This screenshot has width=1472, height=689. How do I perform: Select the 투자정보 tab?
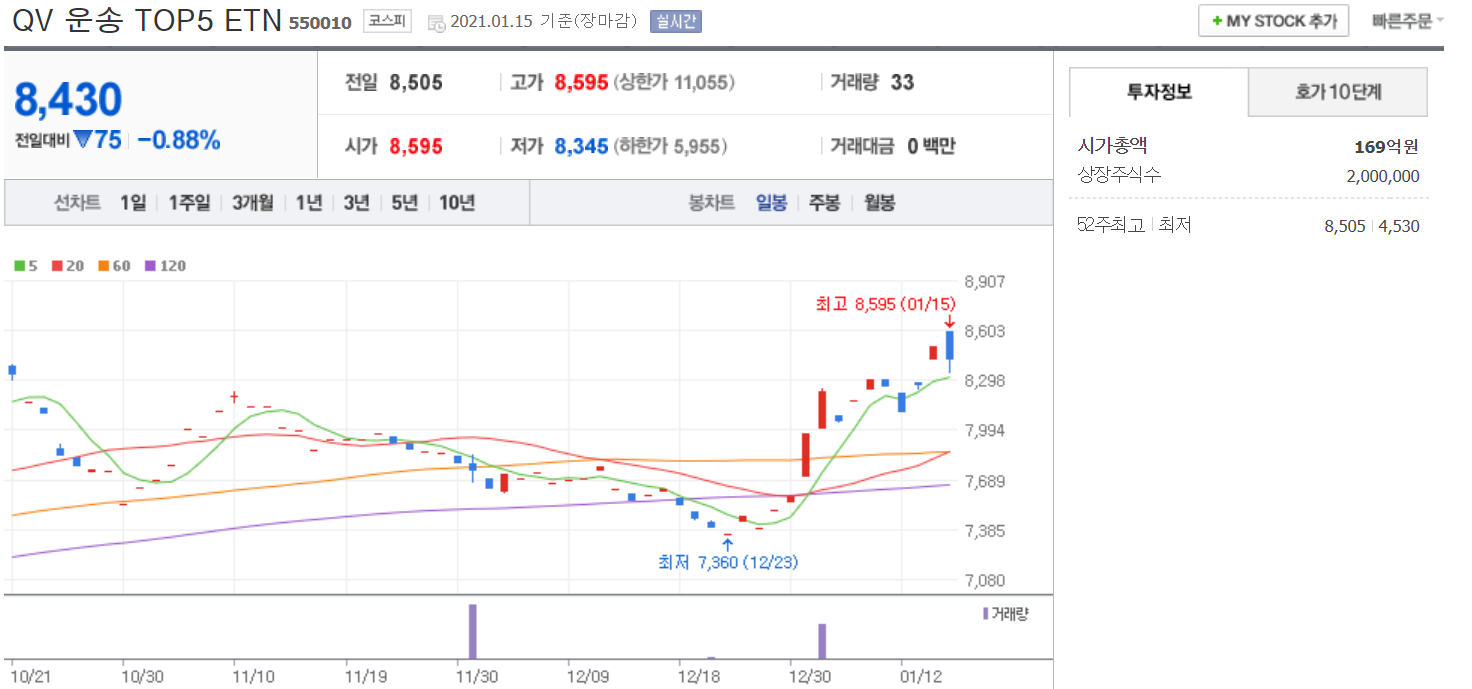pyautogui.click(x=1159, y=92)
